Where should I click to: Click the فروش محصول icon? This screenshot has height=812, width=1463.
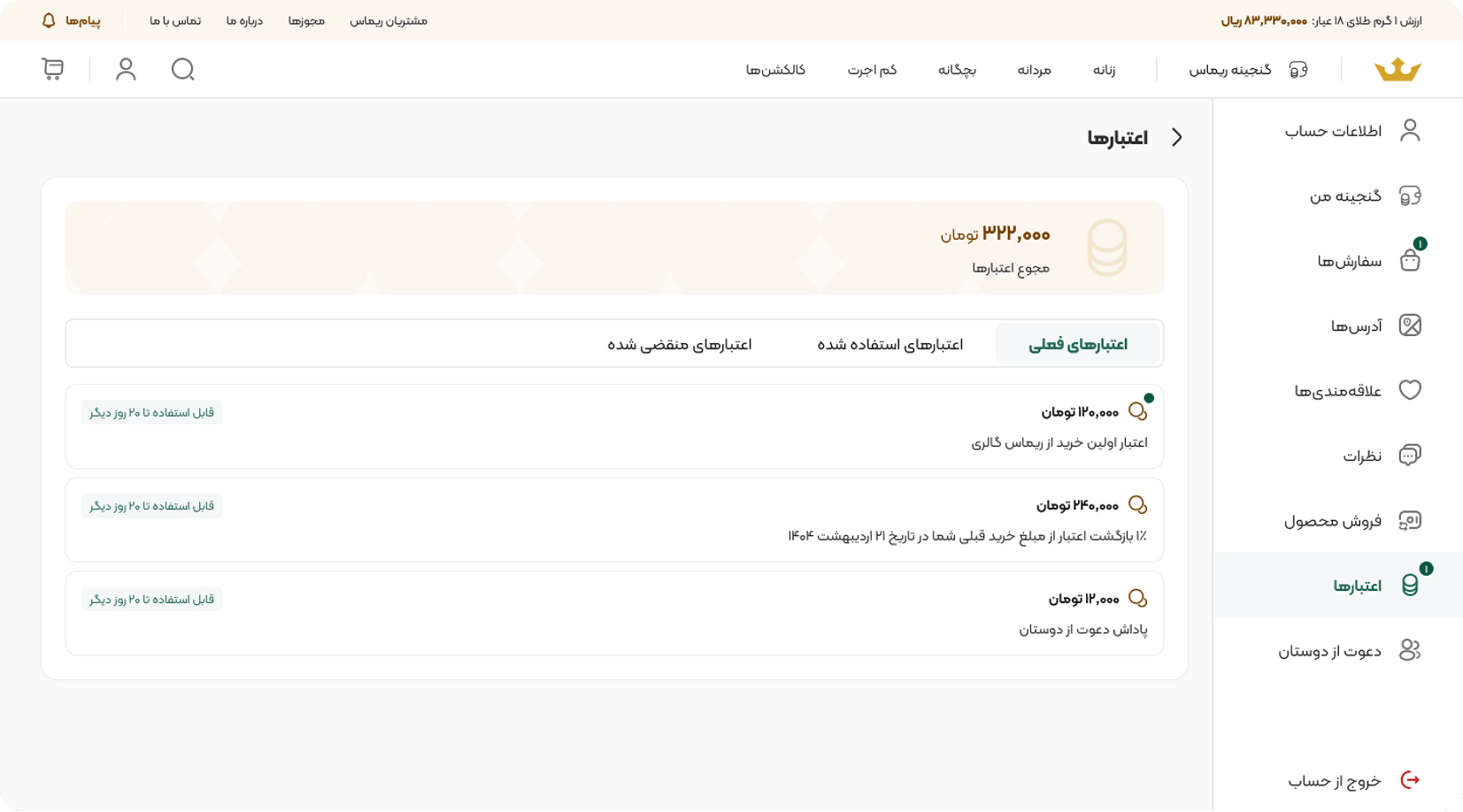point(1410,520)
